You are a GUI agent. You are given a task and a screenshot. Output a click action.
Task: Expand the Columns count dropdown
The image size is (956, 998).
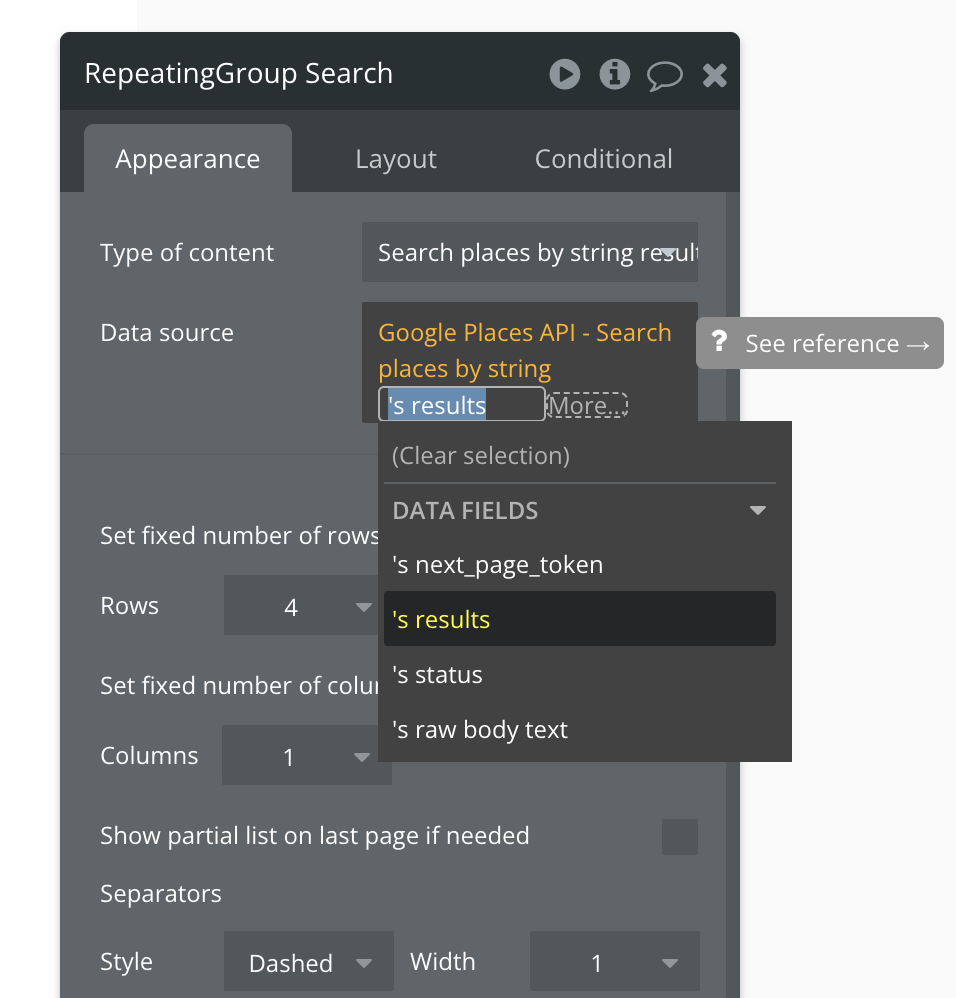pos(298,757)
